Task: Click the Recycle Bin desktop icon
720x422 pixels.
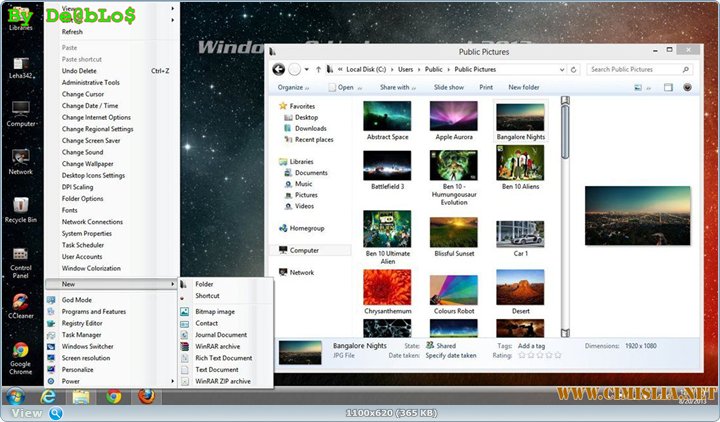Action: coord(20,203)
